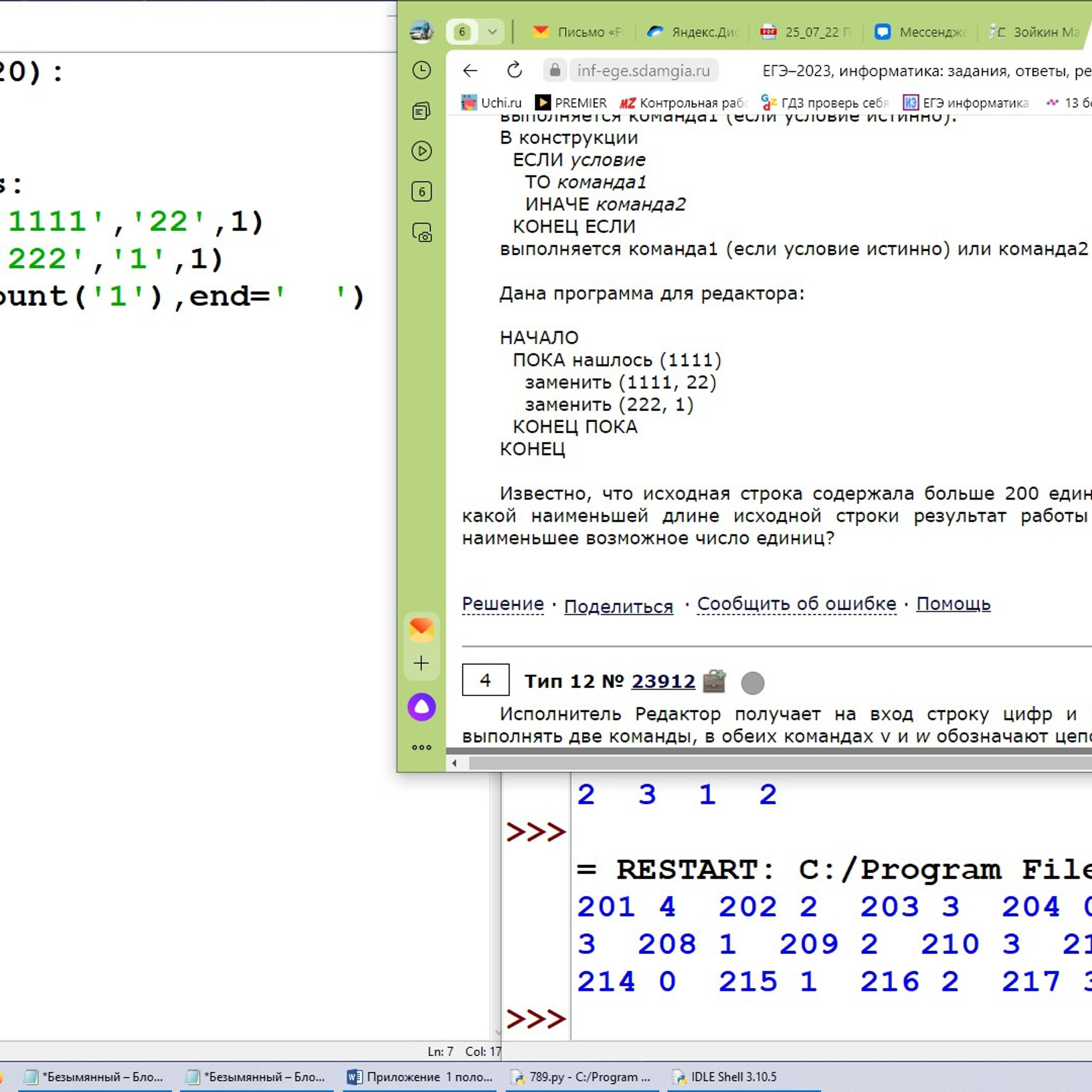Open the sidebar three-dots more menu
Viewport: 1092px width, 1092px height.
(421, 747)
